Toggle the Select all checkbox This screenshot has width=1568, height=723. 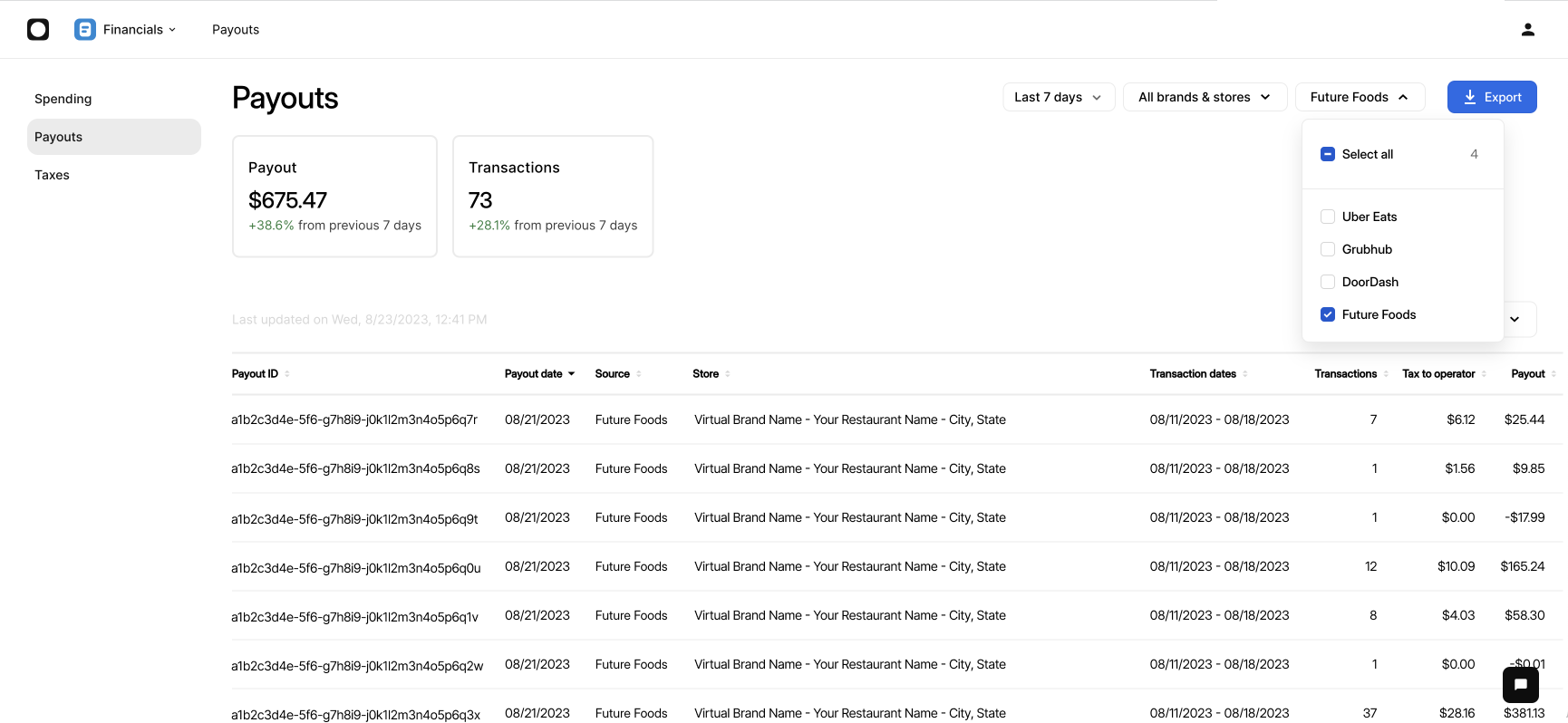point(1328,154)
